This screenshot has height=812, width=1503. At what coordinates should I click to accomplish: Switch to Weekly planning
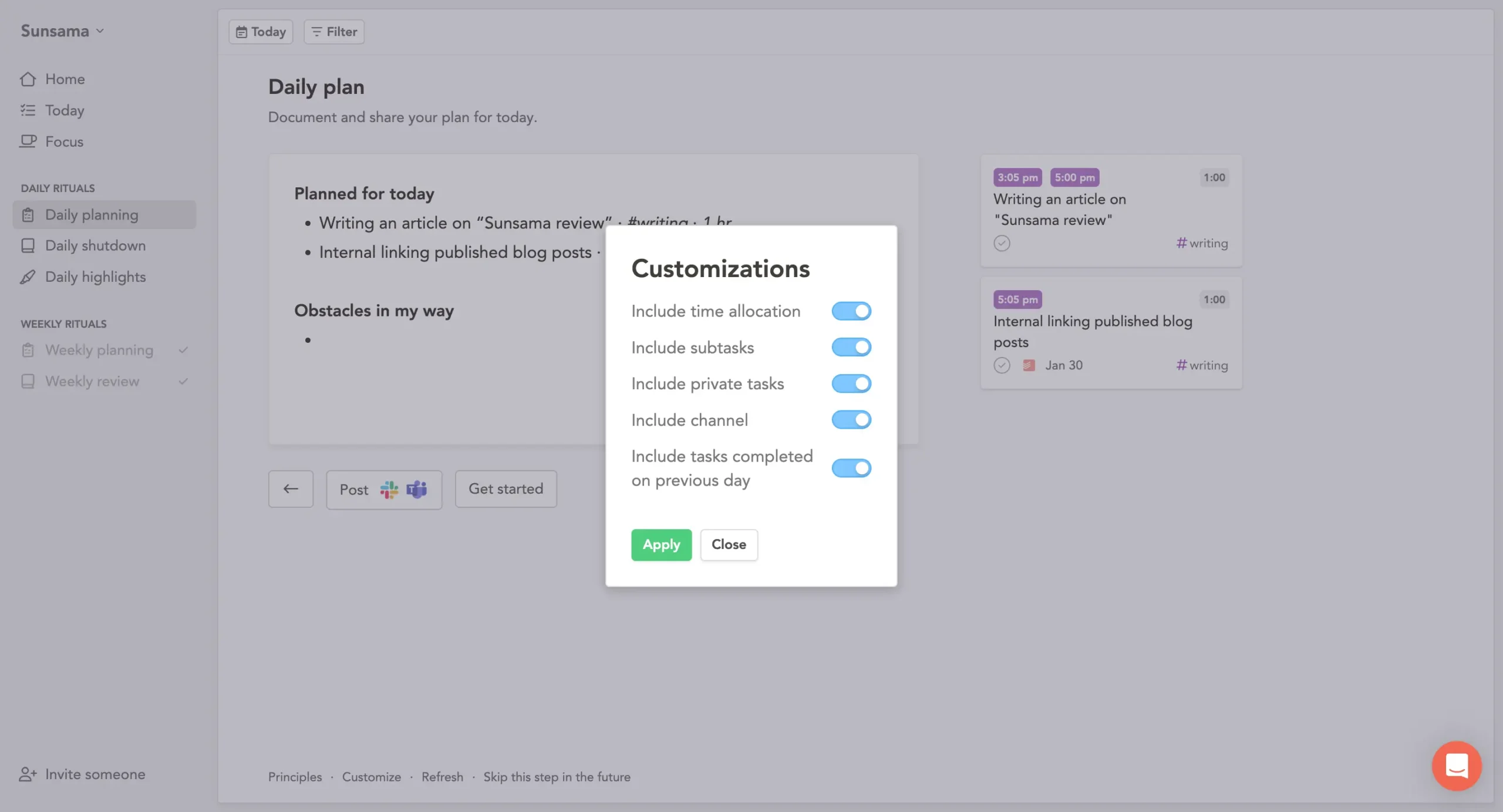98,349
